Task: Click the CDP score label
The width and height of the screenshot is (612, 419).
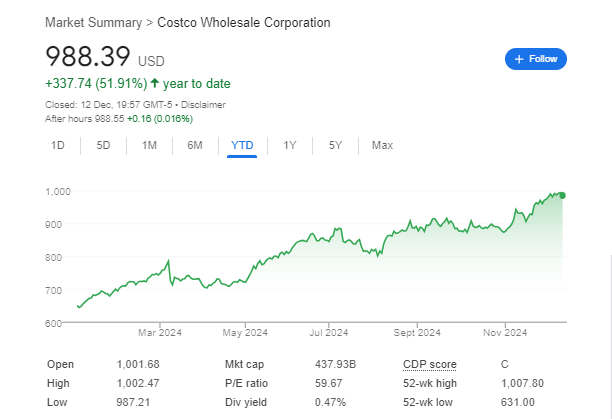Action: point(429,364)
